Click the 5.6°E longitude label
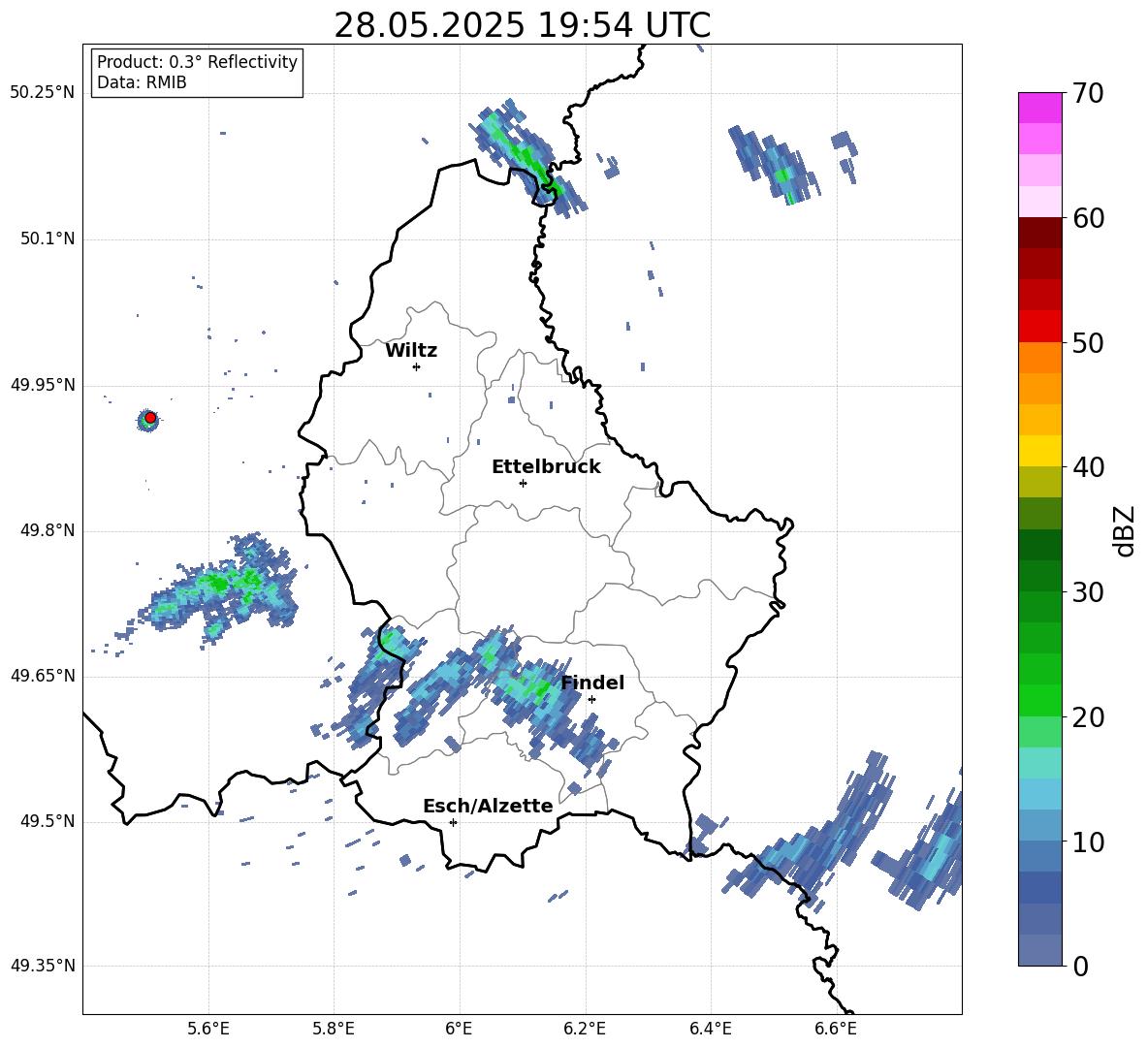 click(x=207, y=1029)
